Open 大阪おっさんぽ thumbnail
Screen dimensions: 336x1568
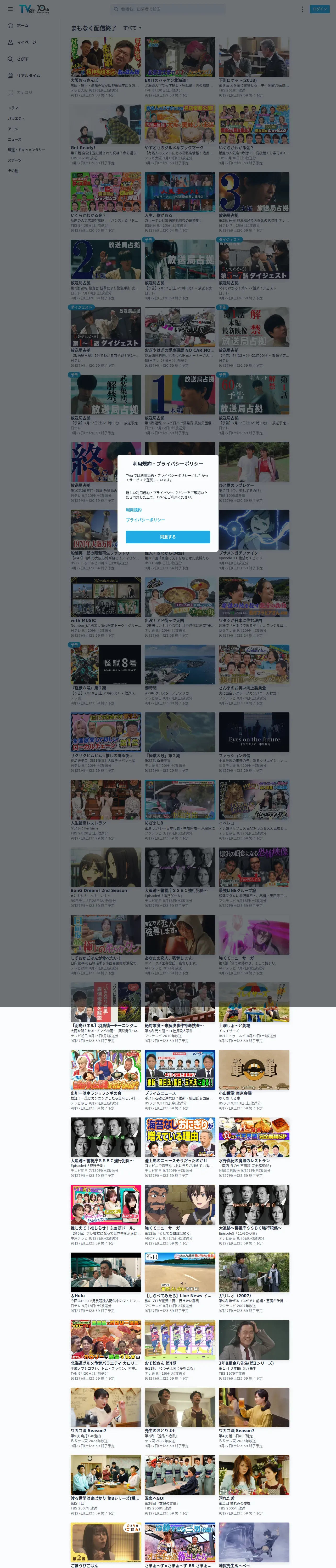106,57
